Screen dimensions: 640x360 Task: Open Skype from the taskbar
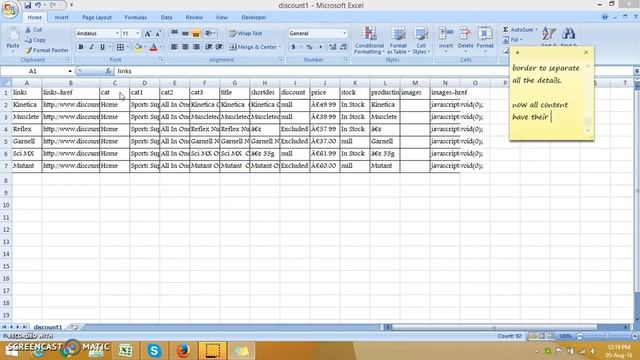pyautogui.click(x=154, y=351)
